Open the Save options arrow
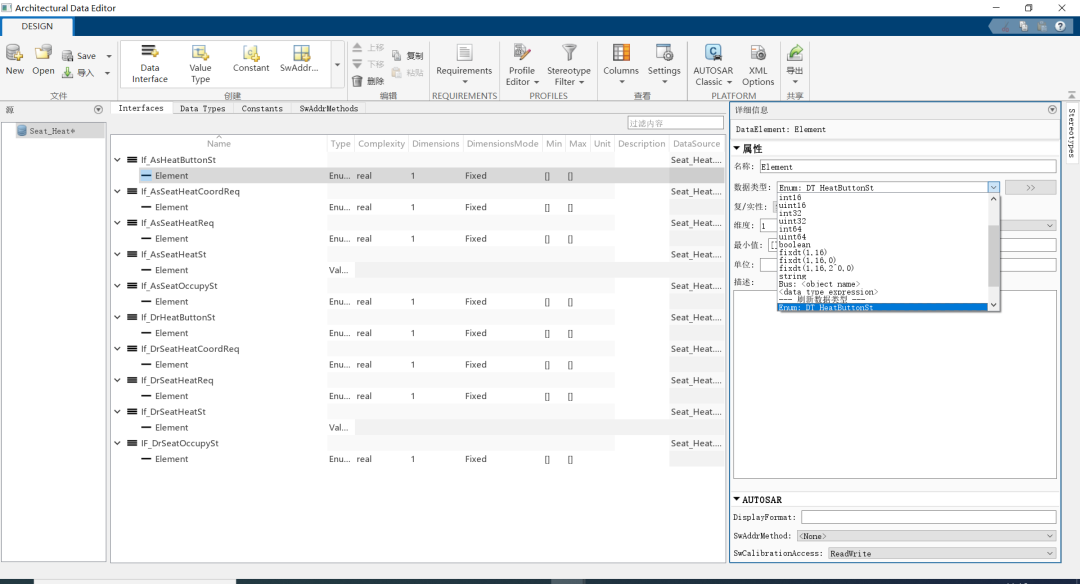 [109, 56]
